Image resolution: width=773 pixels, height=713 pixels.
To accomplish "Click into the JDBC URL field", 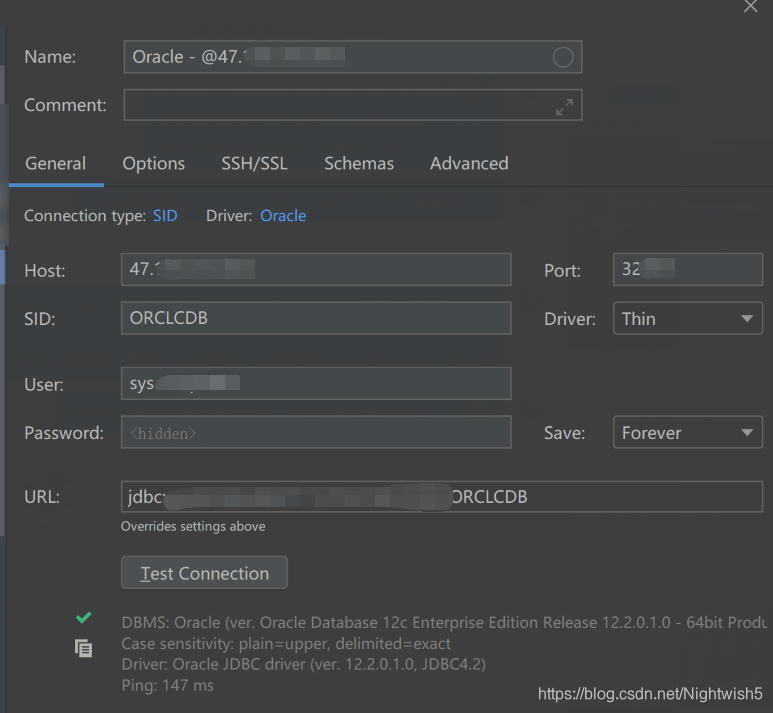I will tap(442, 497).
